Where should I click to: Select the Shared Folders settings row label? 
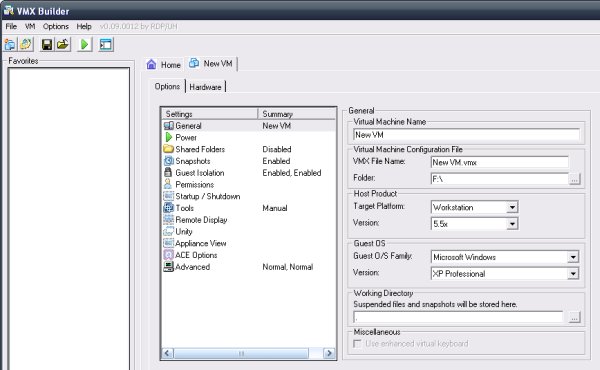[x=200, y=149]
